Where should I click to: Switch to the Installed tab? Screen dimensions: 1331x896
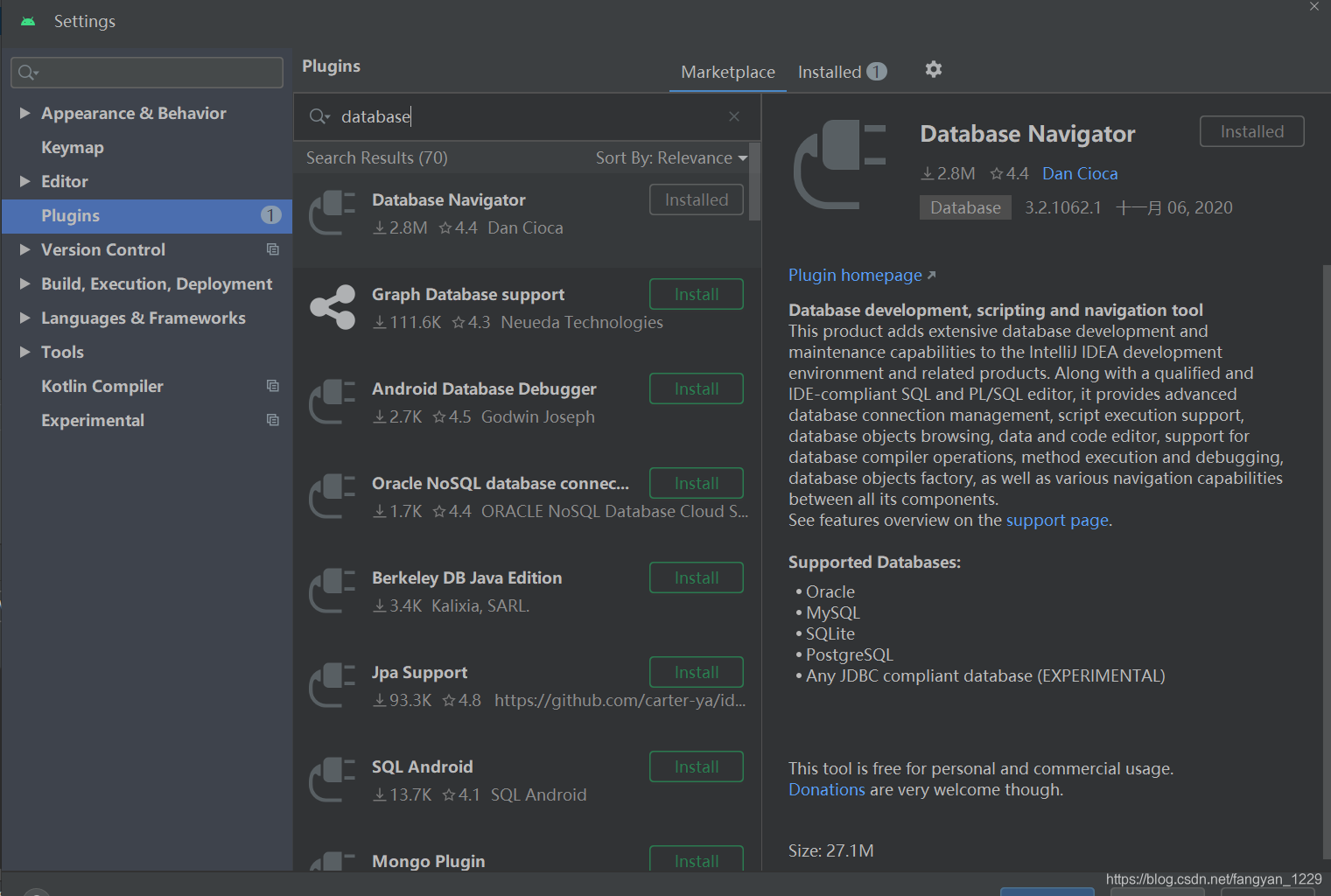pos(830,72)
